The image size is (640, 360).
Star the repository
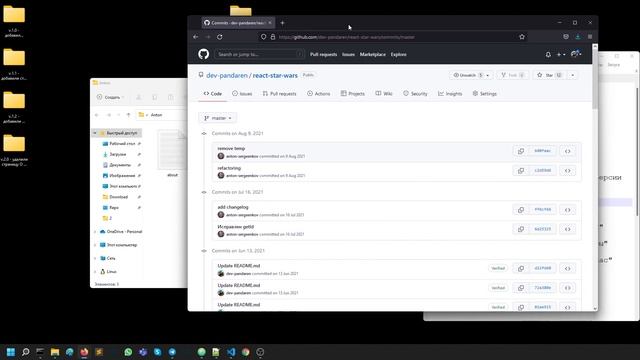coord(549,75)
